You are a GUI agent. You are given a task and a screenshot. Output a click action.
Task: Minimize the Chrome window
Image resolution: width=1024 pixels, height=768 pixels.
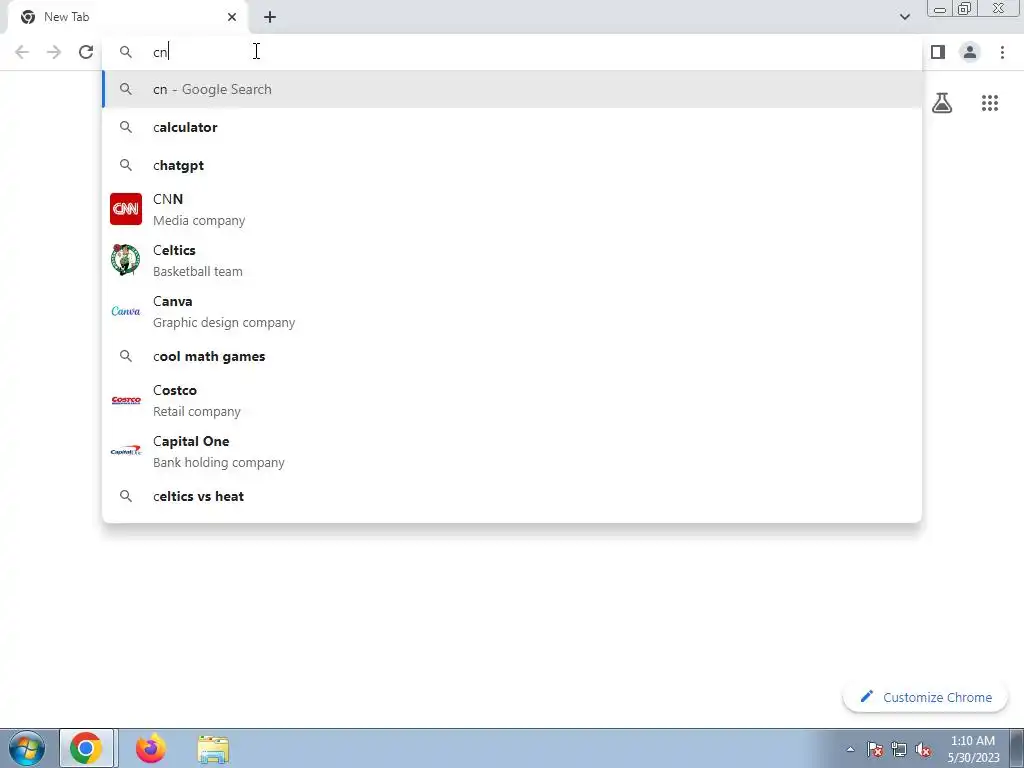click(x=940, y=8)
